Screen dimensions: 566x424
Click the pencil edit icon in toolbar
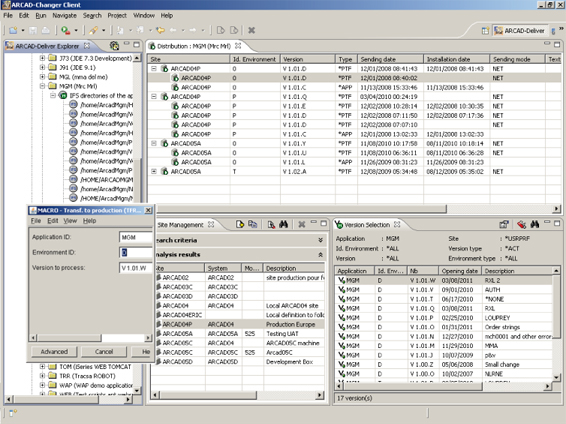point(93,30)
